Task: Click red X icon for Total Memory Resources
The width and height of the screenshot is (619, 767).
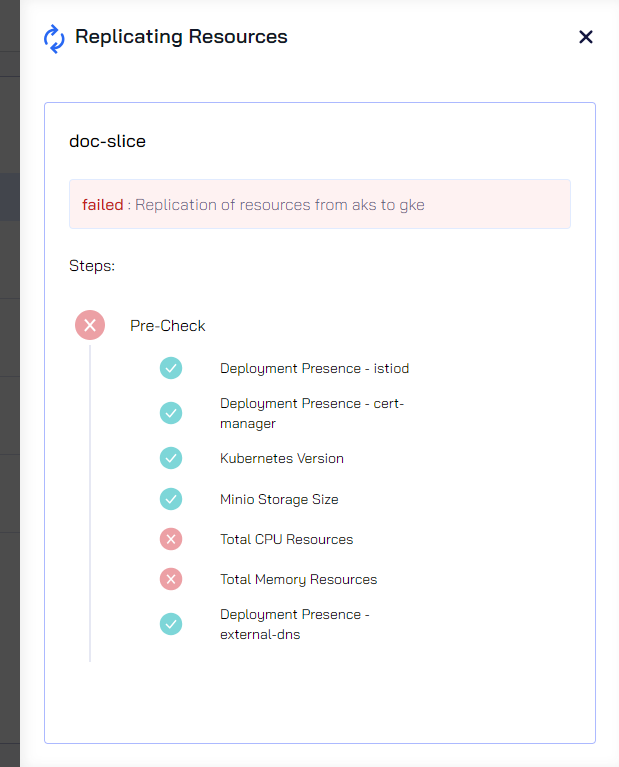Action: point(171,580)
